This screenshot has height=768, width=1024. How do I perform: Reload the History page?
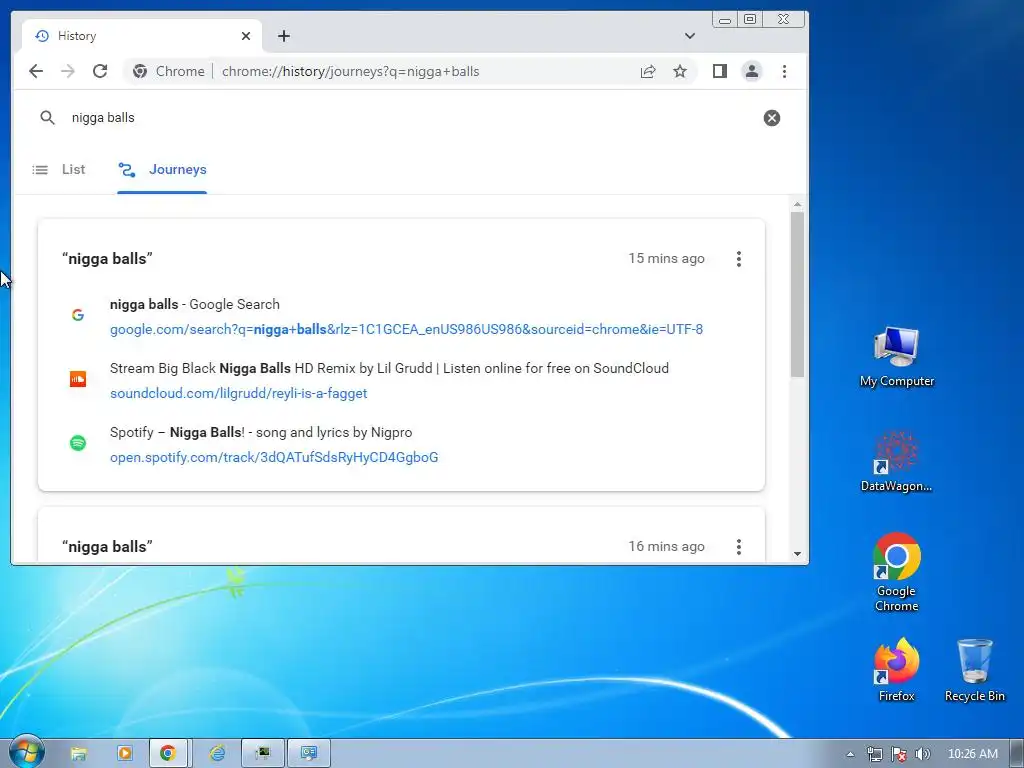pos(100,71)
